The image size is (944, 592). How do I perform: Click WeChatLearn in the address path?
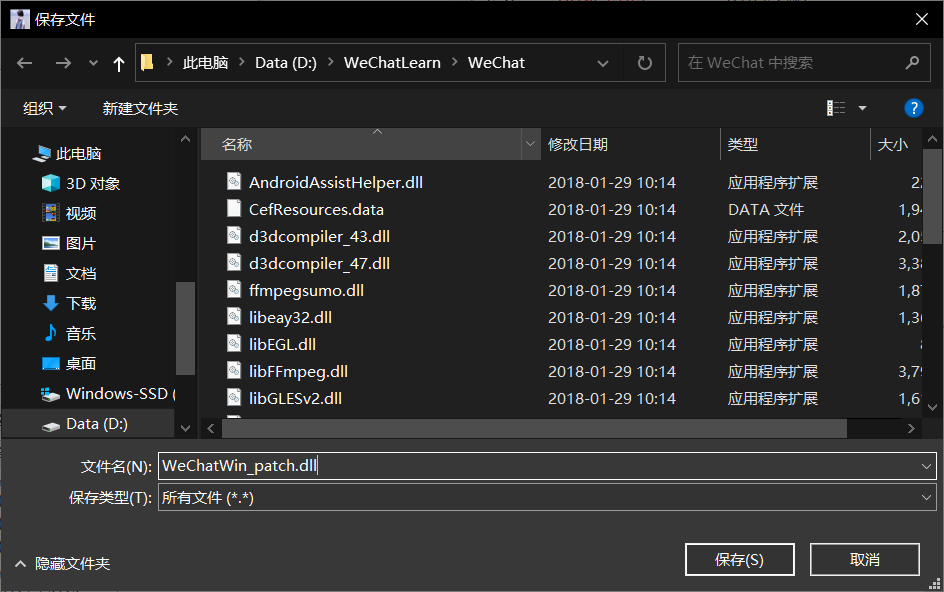[x=392, y=63]
